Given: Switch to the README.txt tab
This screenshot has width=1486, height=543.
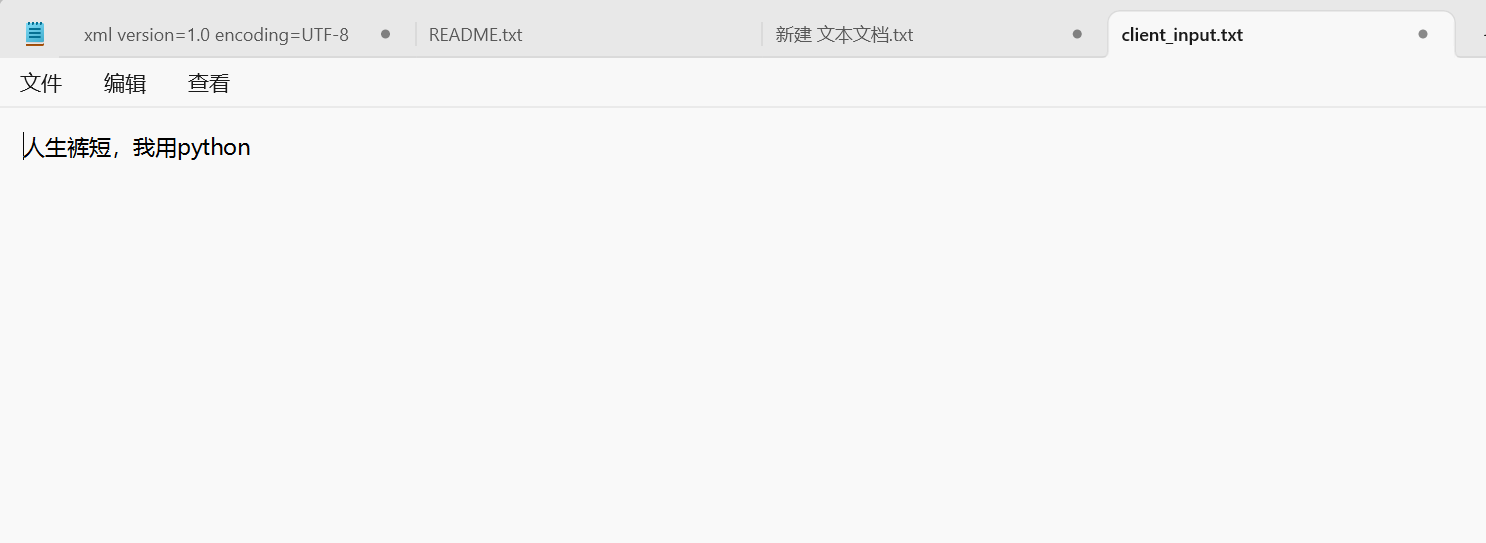Looking at the screenshot, I should tap(476, 35).
